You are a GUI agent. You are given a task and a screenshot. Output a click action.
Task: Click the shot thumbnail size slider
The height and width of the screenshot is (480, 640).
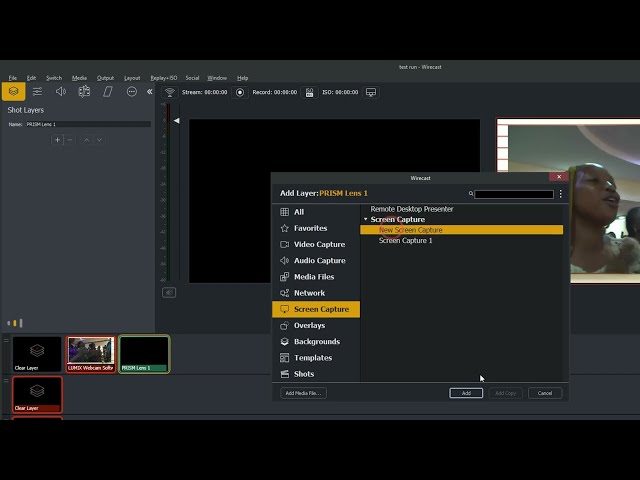click(15, 323)
